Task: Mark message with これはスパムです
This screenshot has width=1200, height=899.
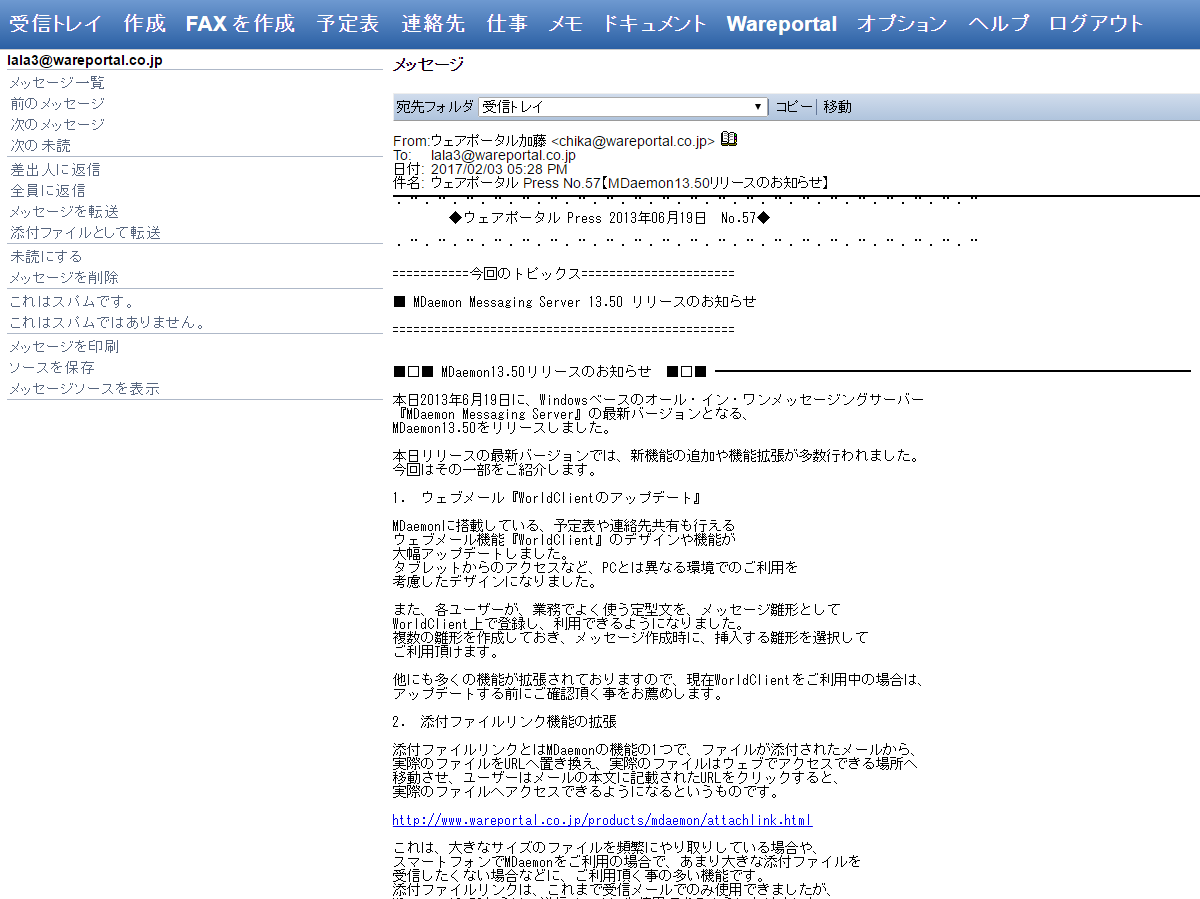Action: [x=72, y=302]
